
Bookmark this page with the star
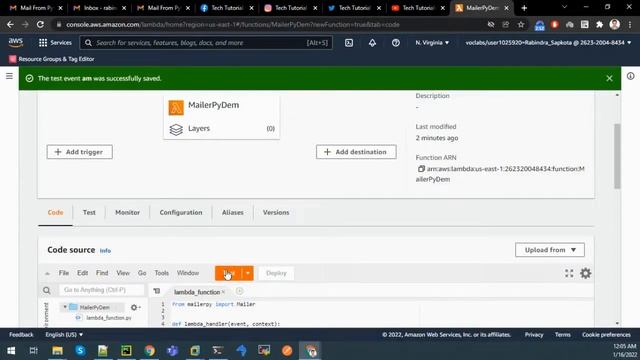coord(521,24)
